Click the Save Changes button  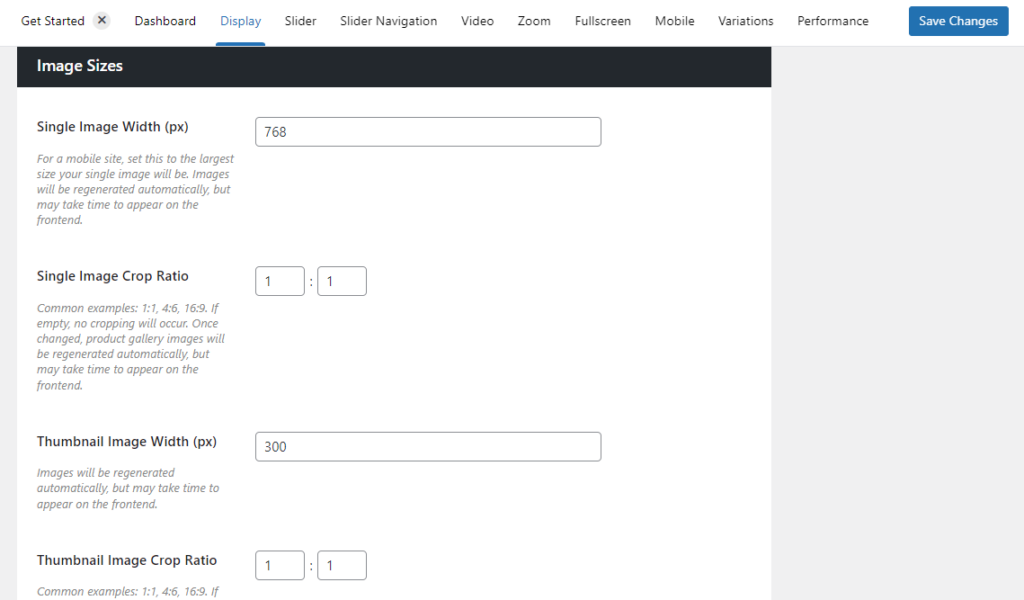957,20
